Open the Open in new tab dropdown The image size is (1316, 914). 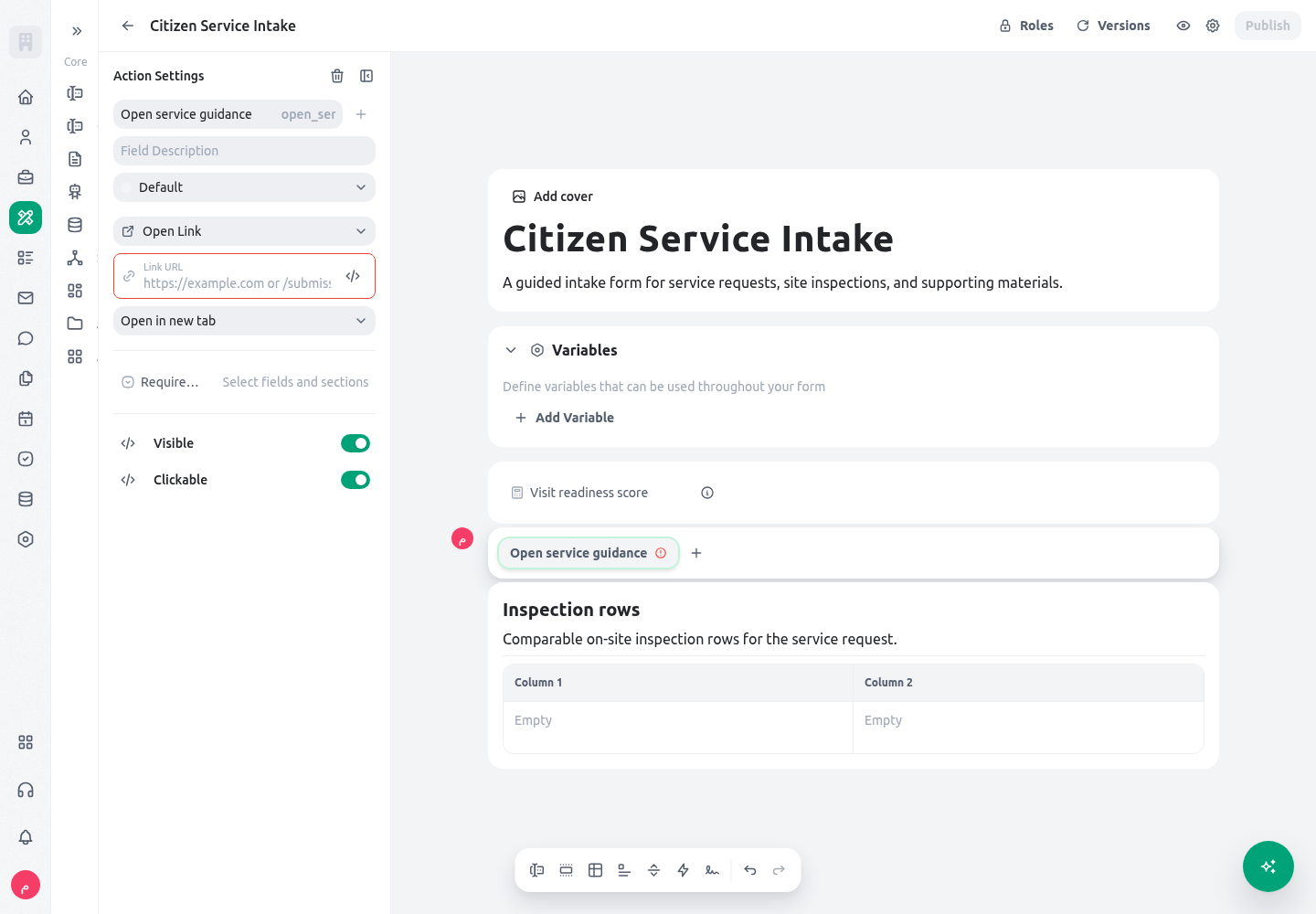click(x=244, y=321)
